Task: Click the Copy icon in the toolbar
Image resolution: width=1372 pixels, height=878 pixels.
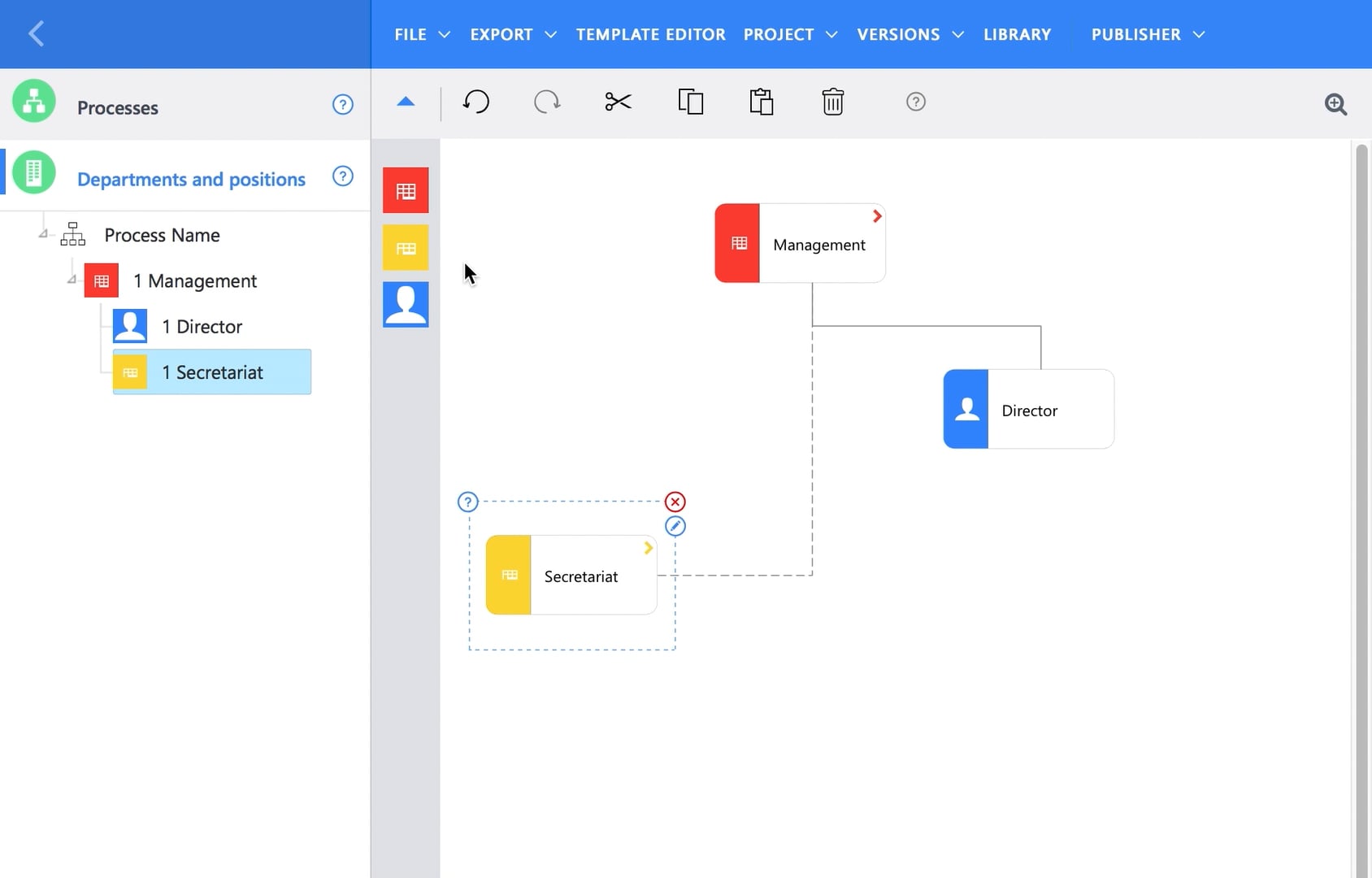Action: tap(690, 102)
